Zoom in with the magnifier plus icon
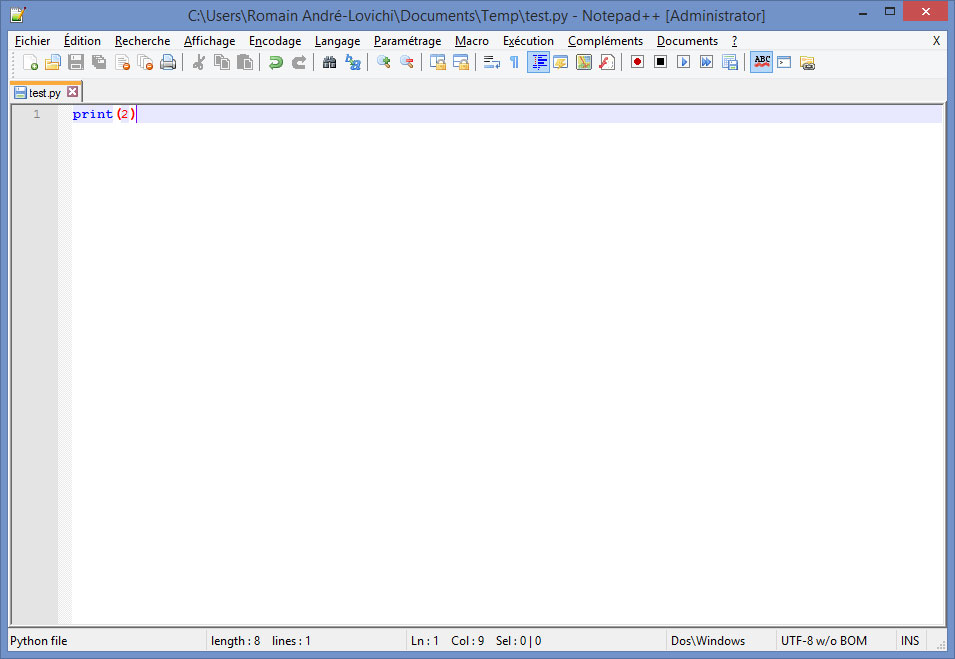This screenshot has width=955, height=659. coord(384,62)
